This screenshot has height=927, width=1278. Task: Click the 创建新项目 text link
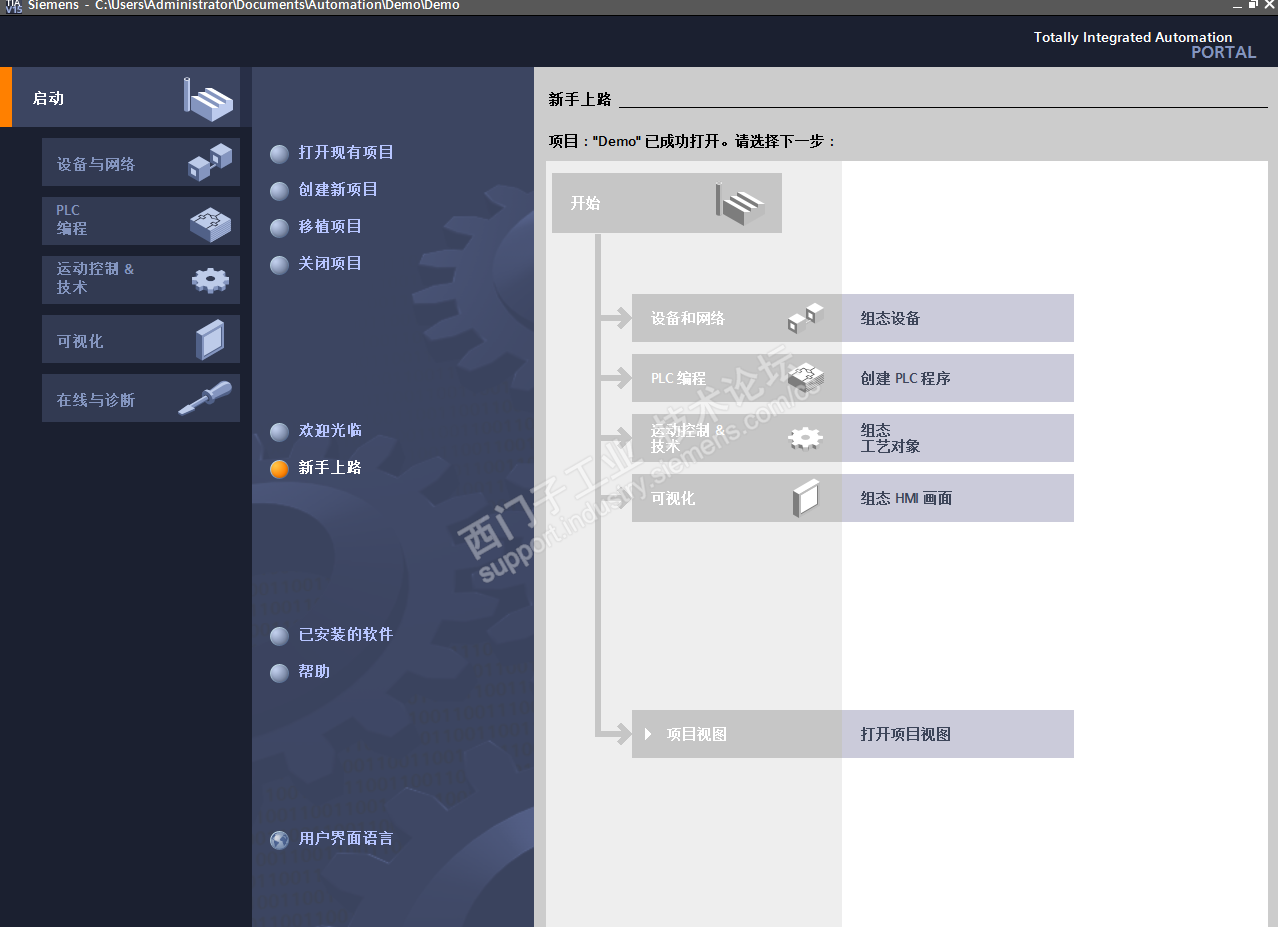338,189
